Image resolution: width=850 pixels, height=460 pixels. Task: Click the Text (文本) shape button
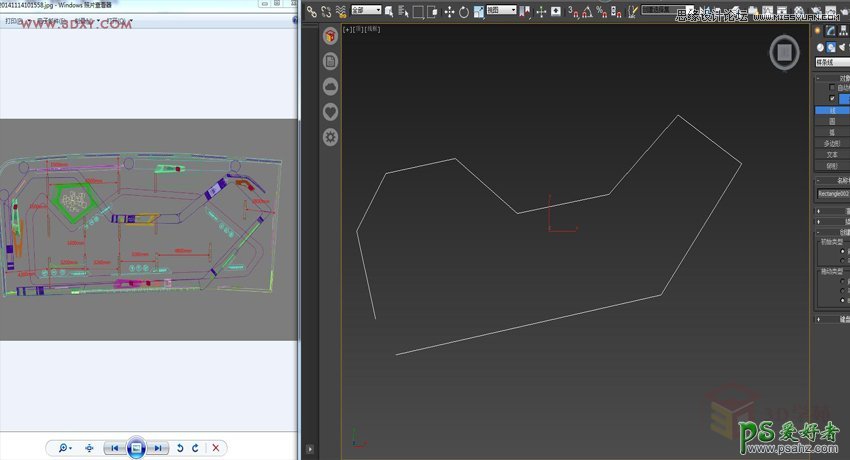pos(832,154)
